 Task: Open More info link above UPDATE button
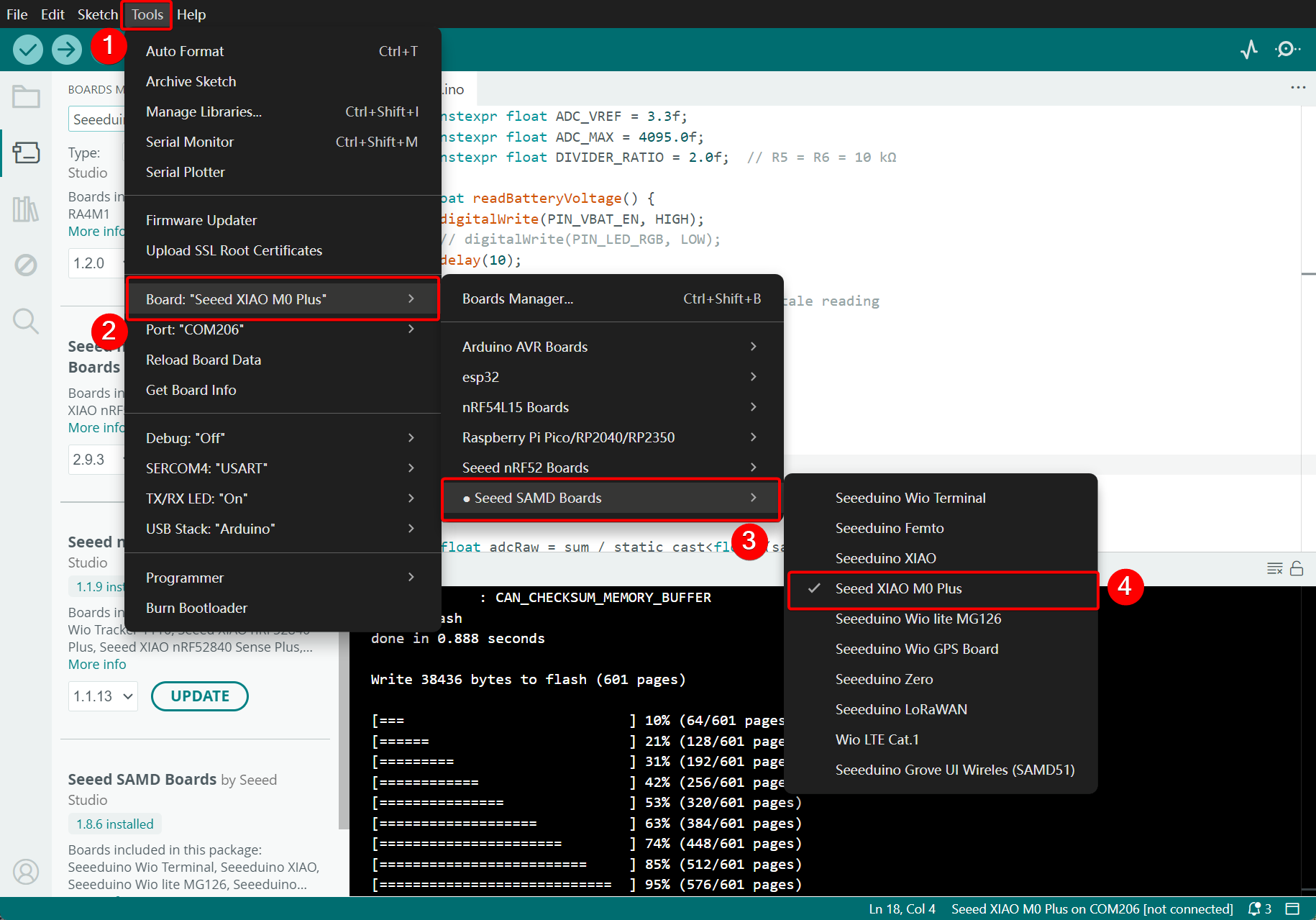pos(97,665)
